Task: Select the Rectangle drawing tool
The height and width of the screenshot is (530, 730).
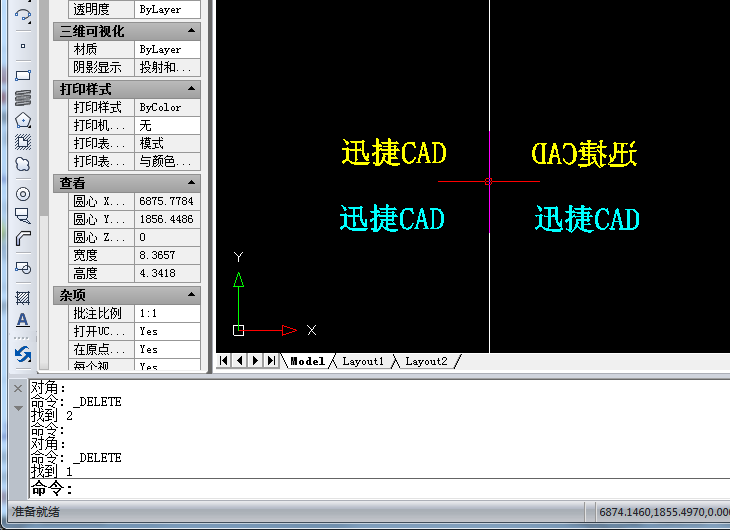Action: coord(23,75)
